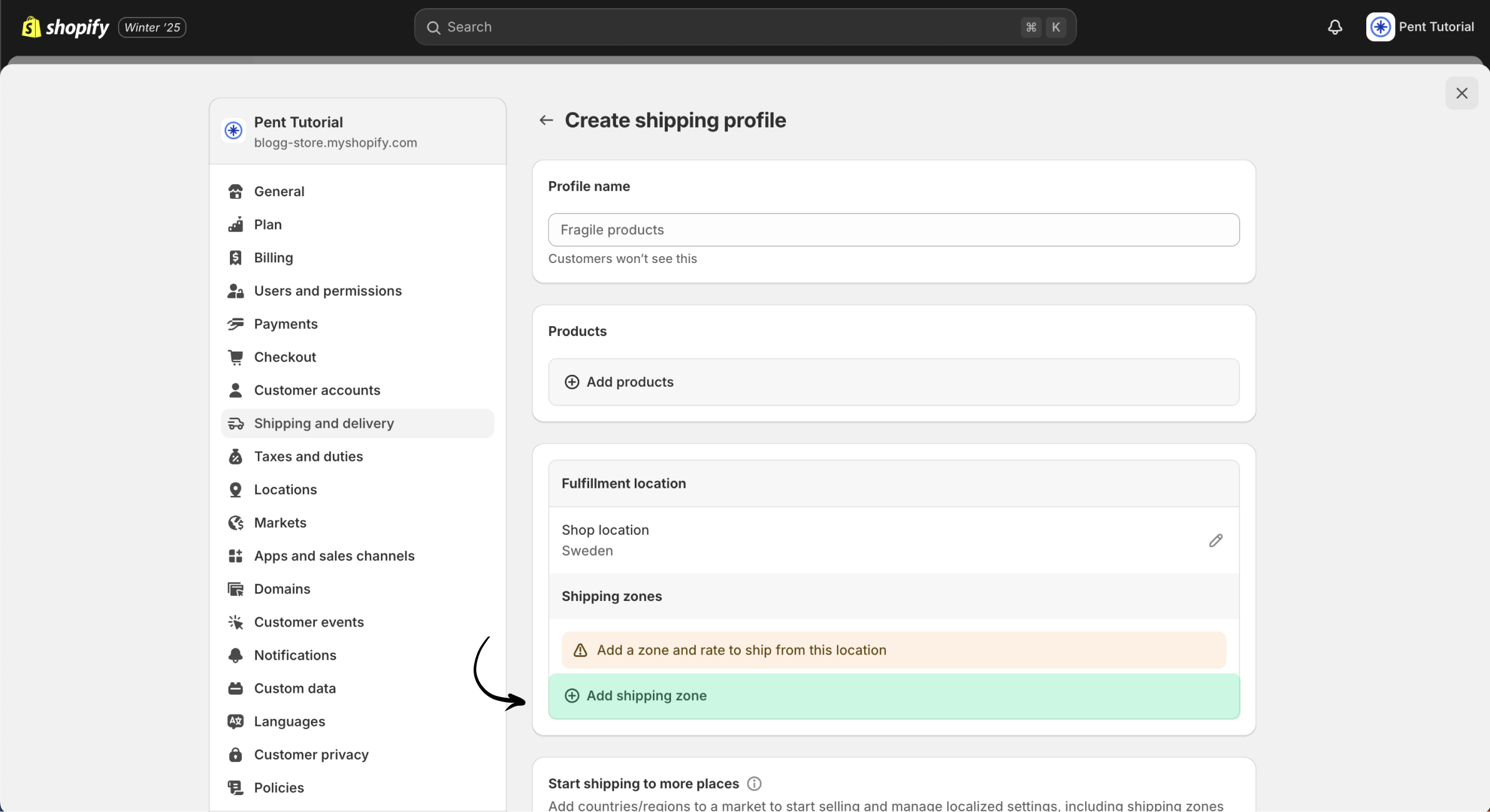
Task: Open Notifications settings in sidebar
Action: (x=357, y=655)
